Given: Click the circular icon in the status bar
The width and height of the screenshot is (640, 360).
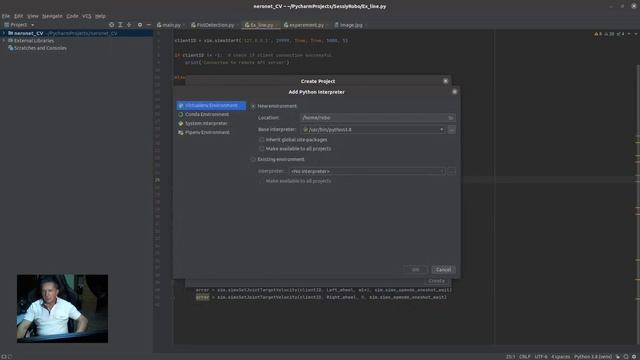Looking at the screenshot, I should [x=626, y=356].
